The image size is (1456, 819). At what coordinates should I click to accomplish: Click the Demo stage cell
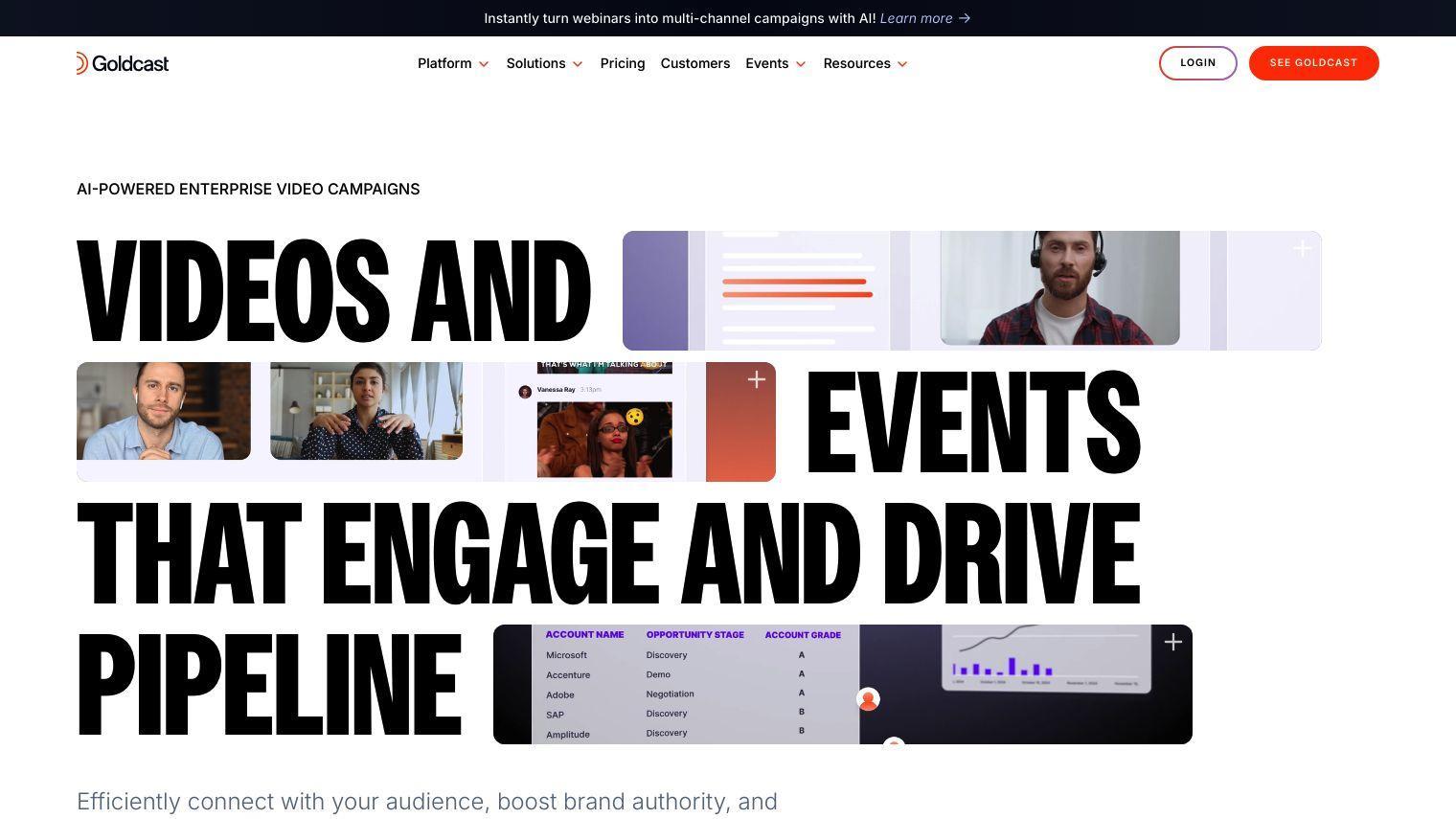click(658, 674)
